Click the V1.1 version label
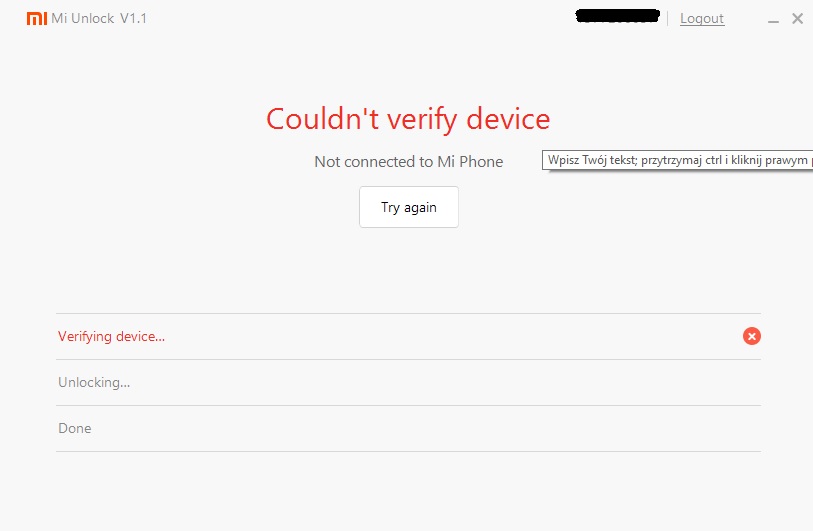The height and width of the screenshot is (531, 813). (x=134, y=19)
